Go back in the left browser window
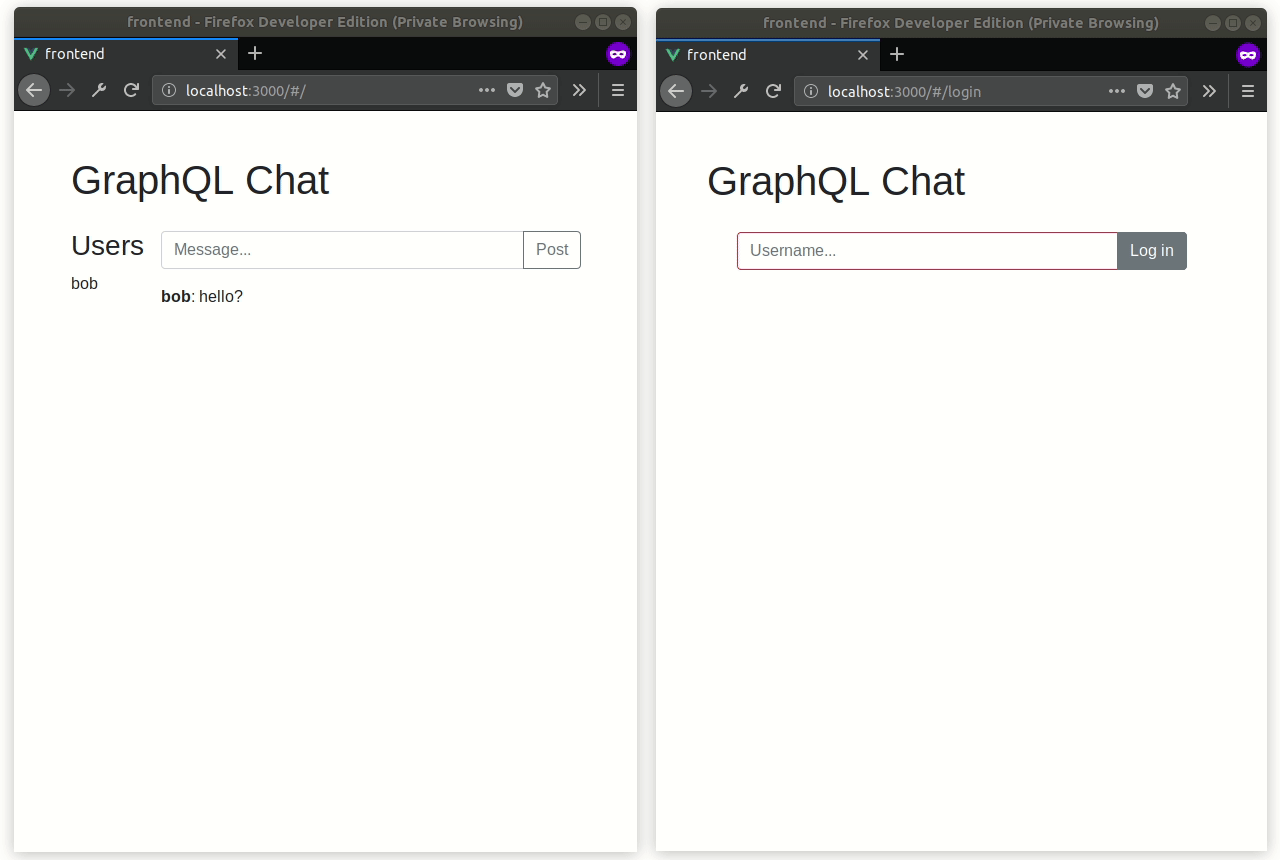 click(34, 90)
